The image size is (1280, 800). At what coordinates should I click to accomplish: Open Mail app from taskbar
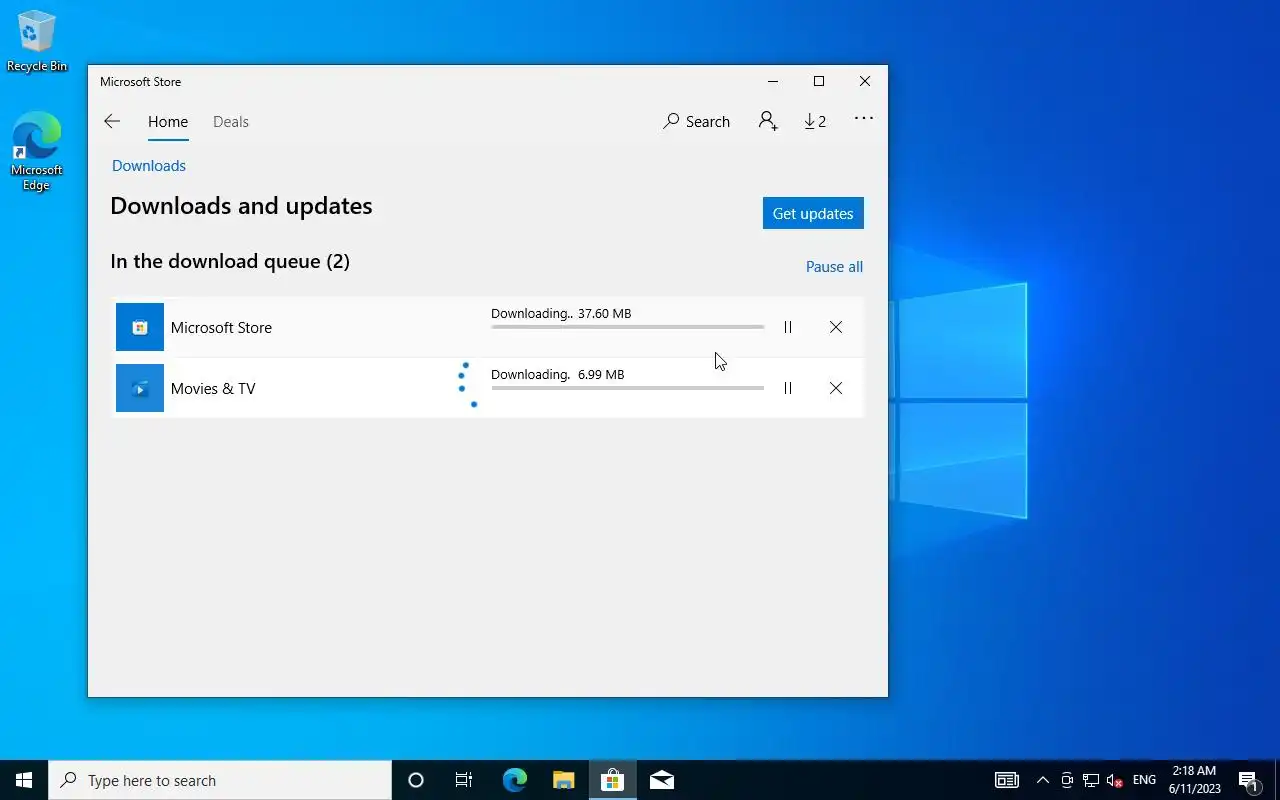click(x=661, y=780)
